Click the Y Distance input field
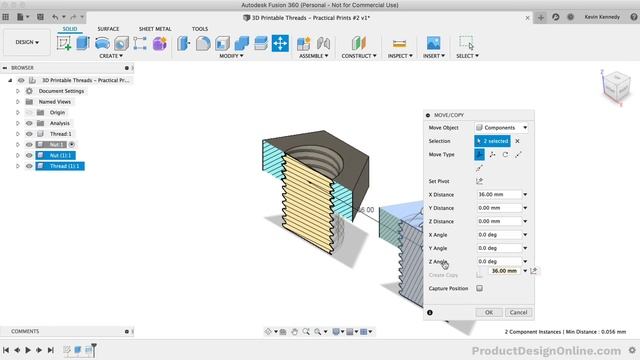The height and width of the screenshot is (360, 640). (499, 208)
